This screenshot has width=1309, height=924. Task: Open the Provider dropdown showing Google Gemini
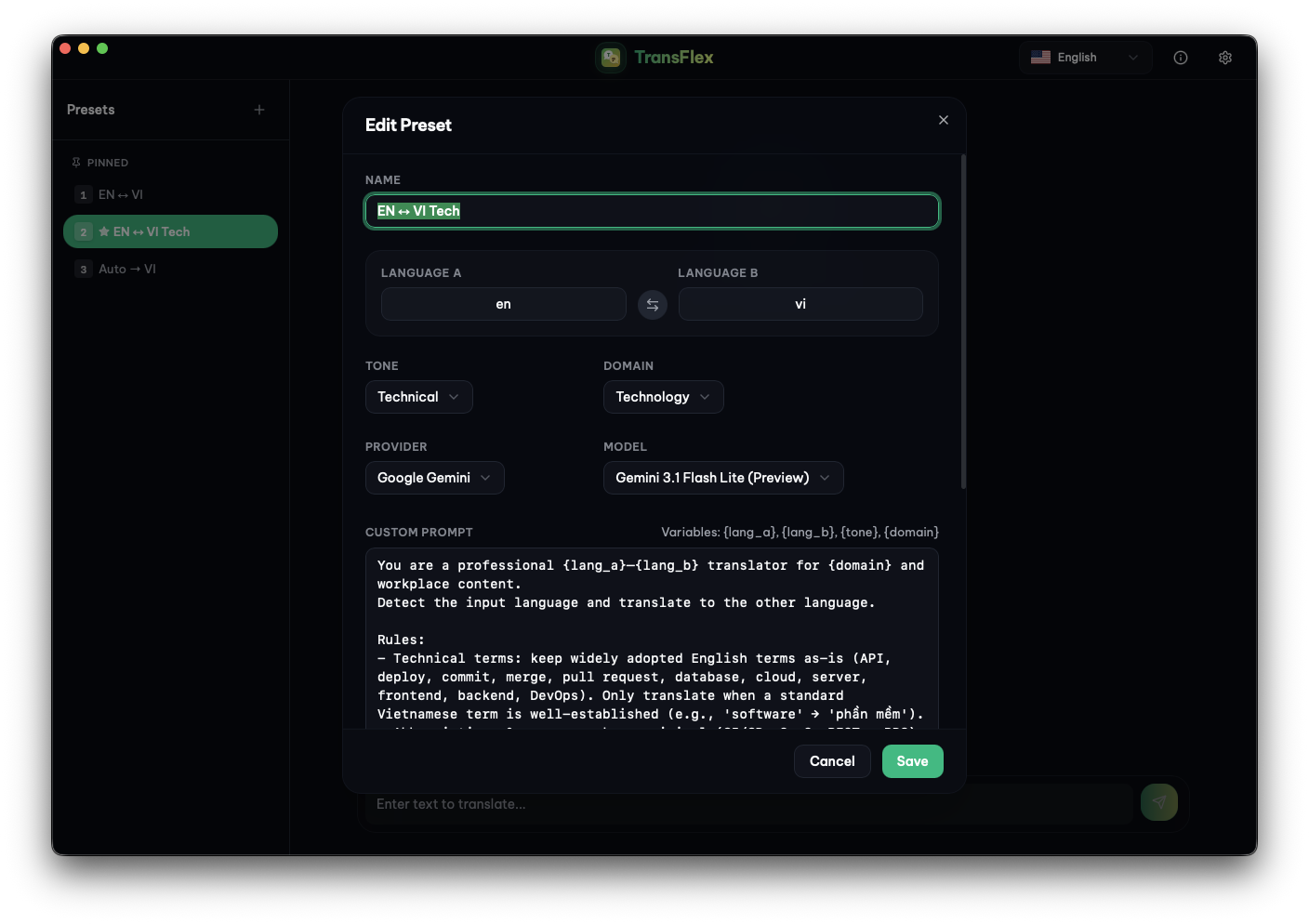[x=434, y=478]
